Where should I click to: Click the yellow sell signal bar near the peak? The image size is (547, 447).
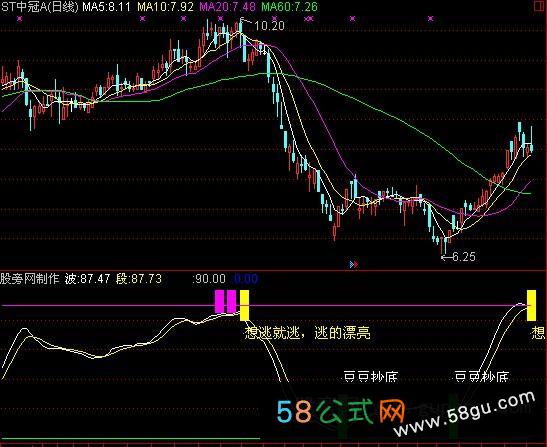[x=244, y=305]
